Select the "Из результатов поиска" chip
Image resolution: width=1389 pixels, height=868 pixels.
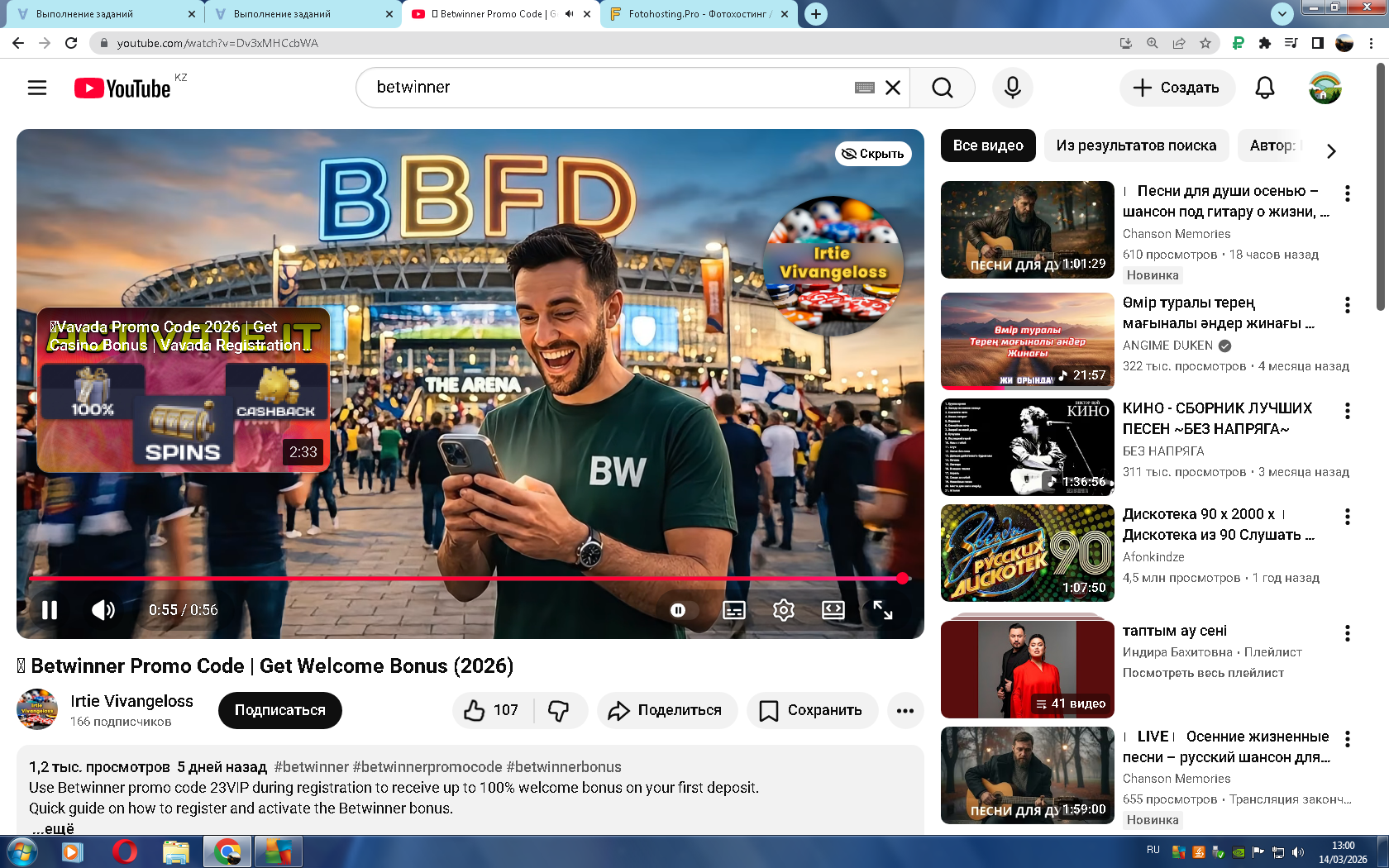click(1135, 145)
